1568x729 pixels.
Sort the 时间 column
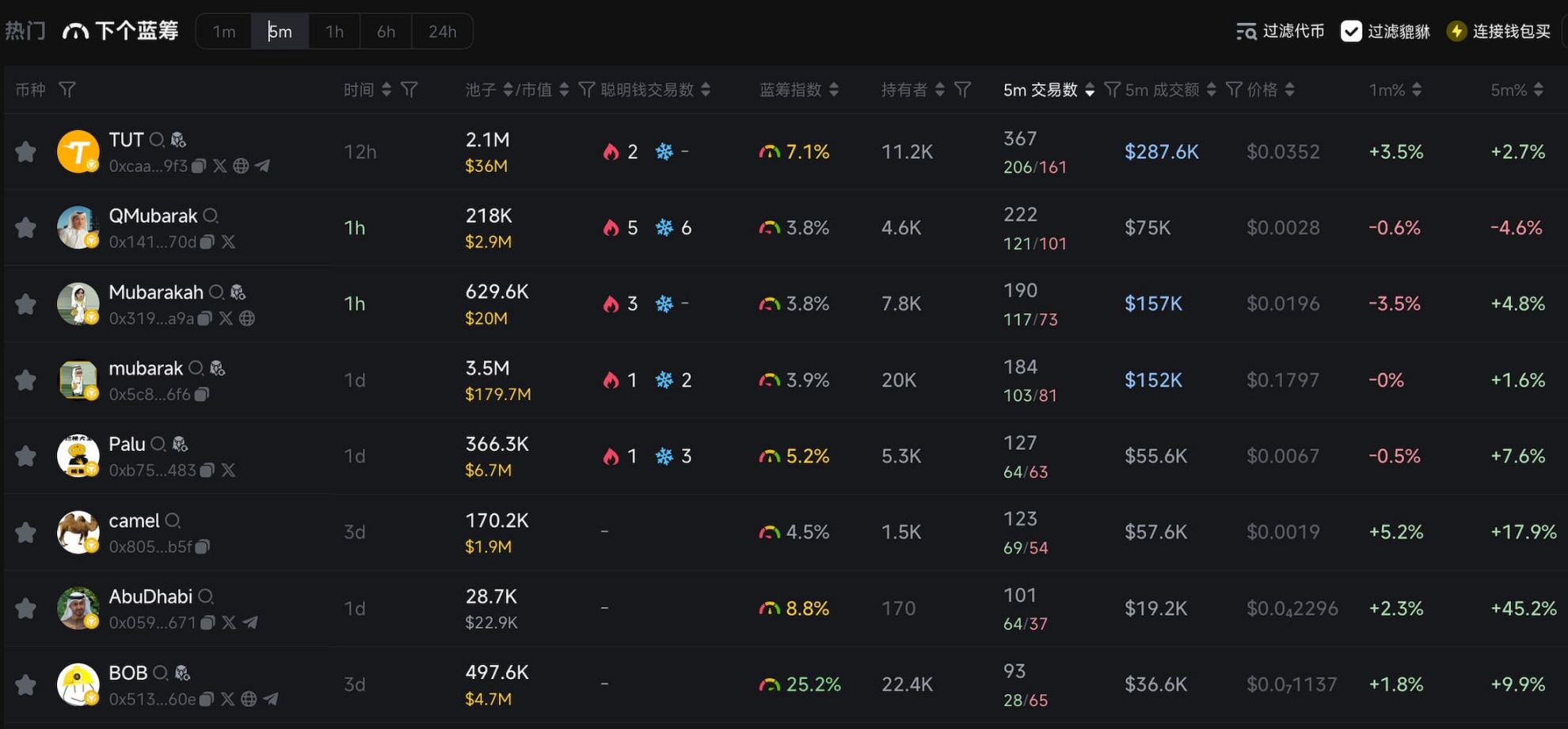[x=386, y=90]
